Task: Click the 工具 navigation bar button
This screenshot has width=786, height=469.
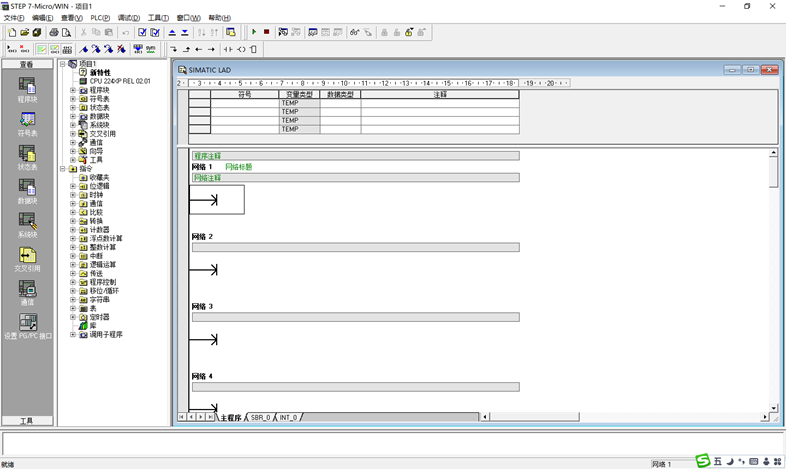Action: (27, 421)
